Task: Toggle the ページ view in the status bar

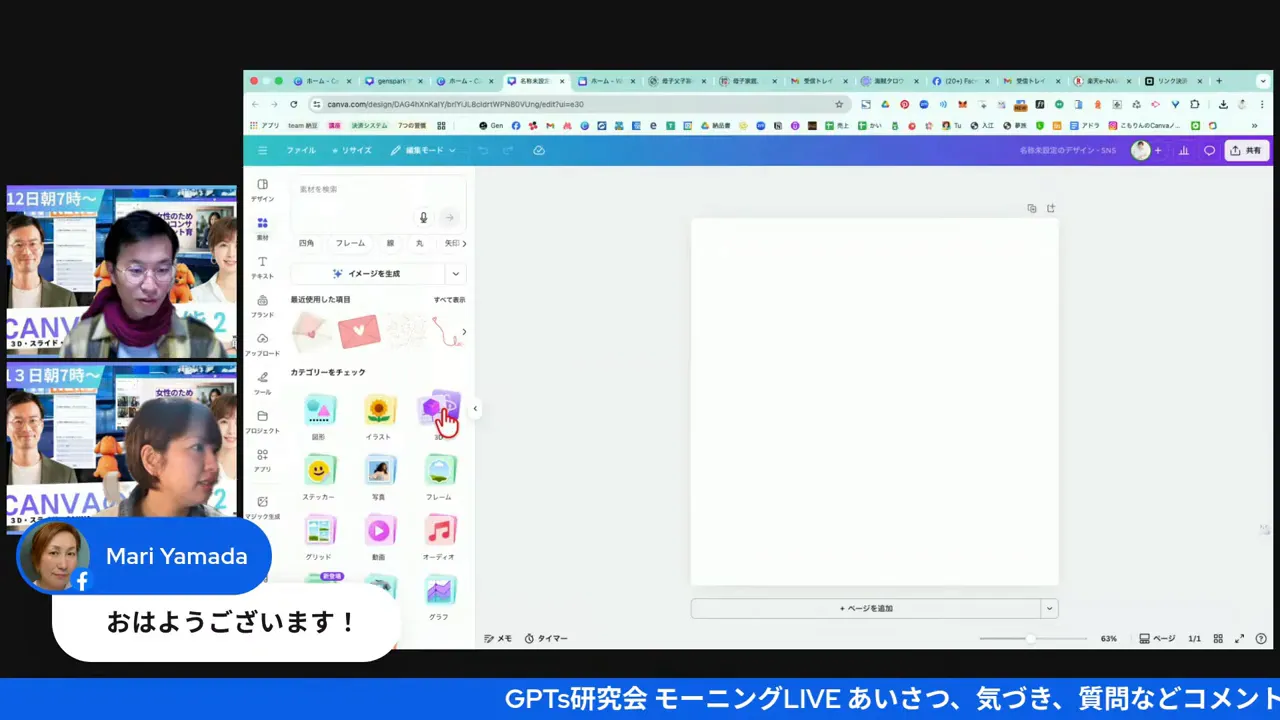Action: point(1157,638)
